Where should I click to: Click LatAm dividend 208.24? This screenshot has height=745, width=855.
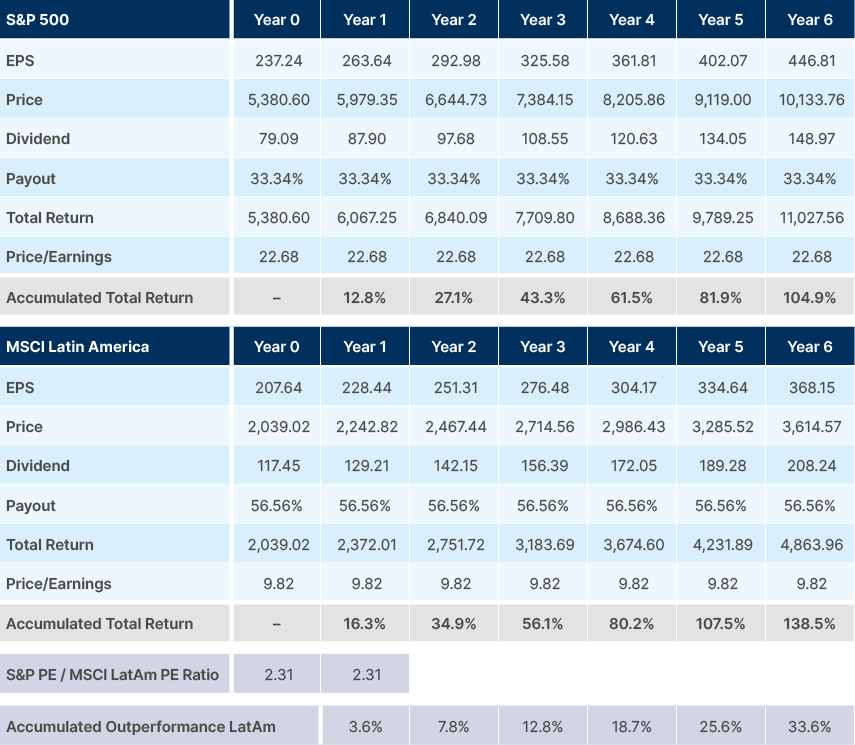811,466
